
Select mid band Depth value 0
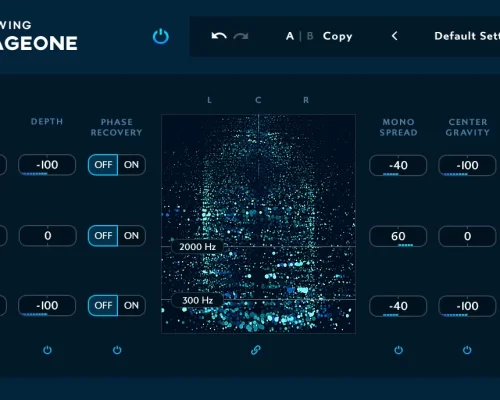point(48,236)
